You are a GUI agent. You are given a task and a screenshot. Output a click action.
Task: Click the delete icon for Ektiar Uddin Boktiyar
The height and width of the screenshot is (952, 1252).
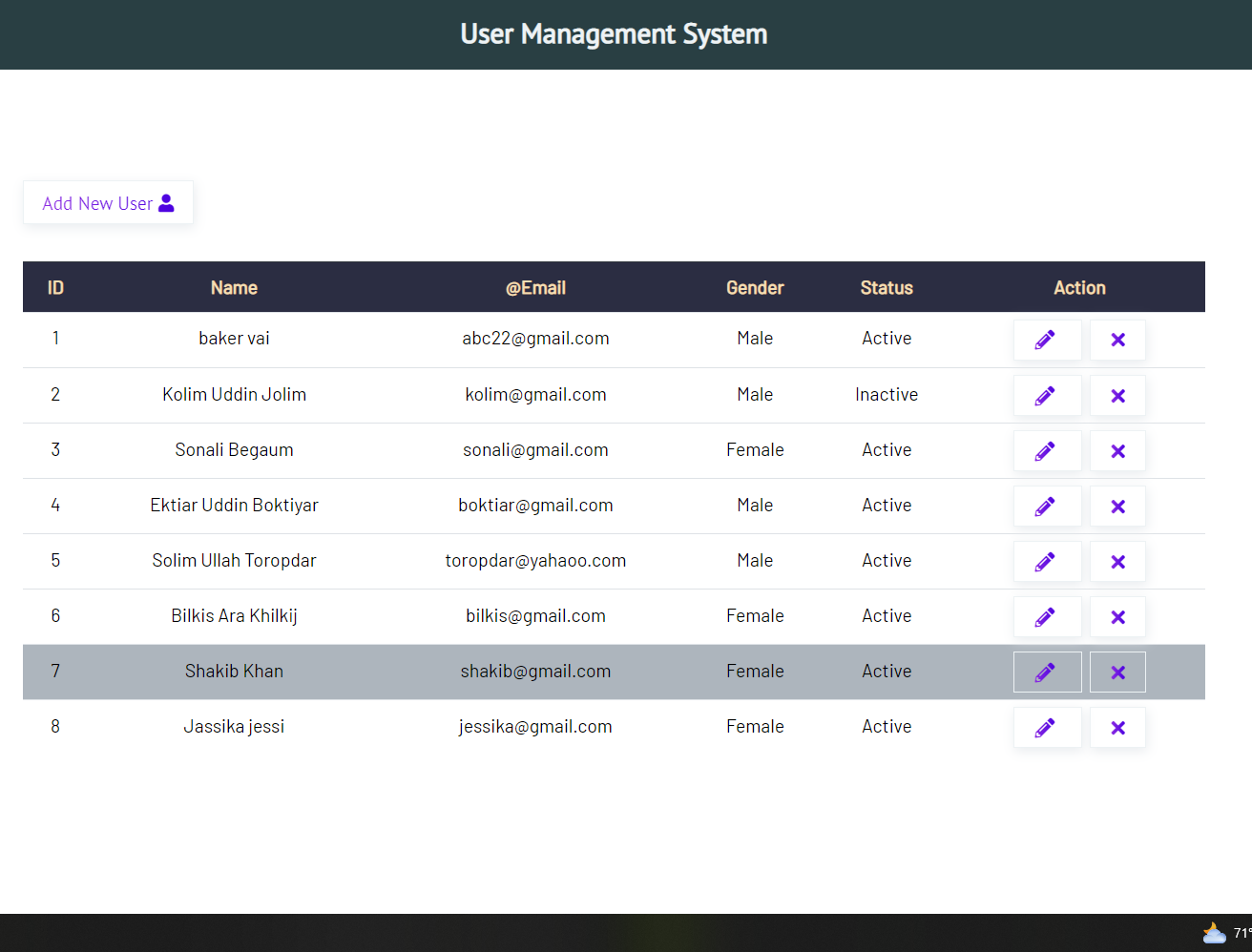1117,506
